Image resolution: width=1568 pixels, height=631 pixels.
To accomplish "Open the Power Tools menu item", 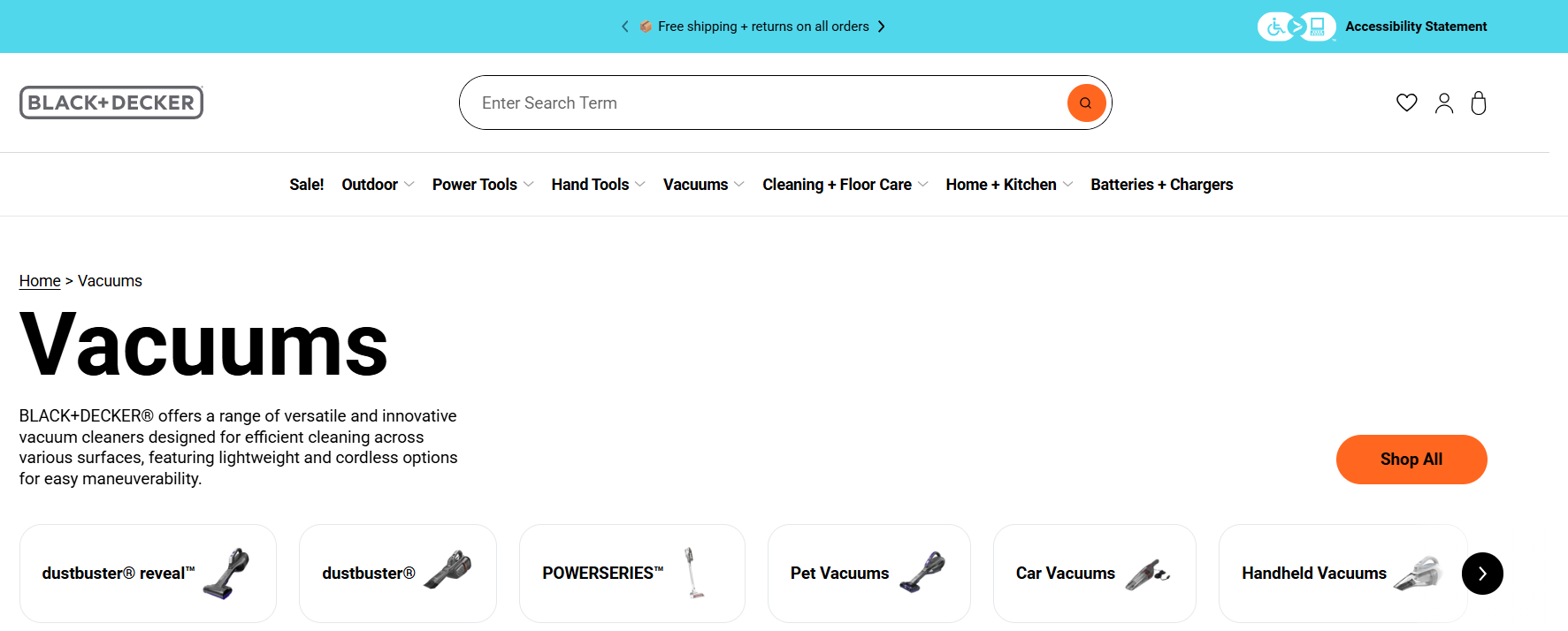I will click(475, 185).
